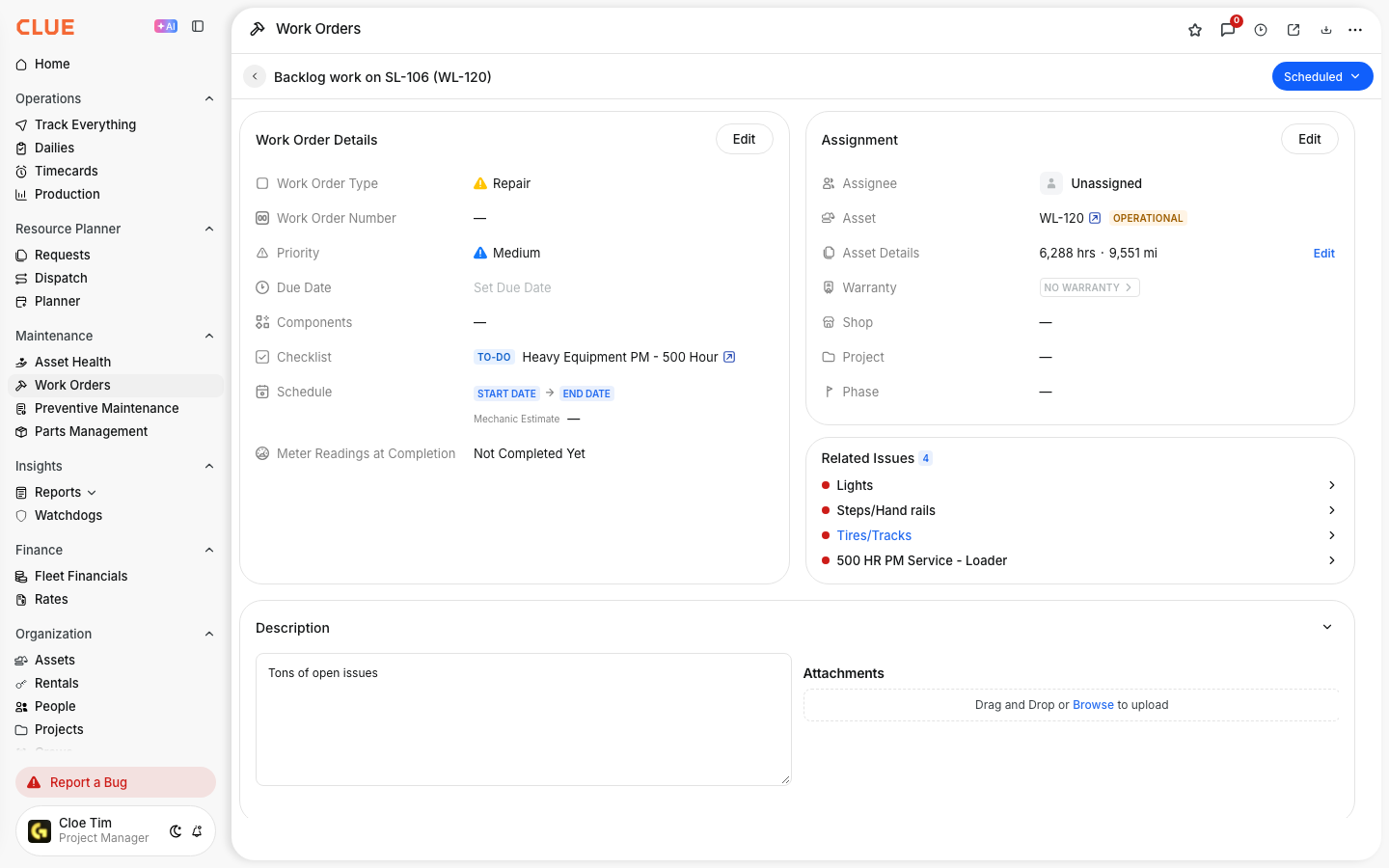Open the history clock icon in header

pyautogui.click(x=1261, y=30)
